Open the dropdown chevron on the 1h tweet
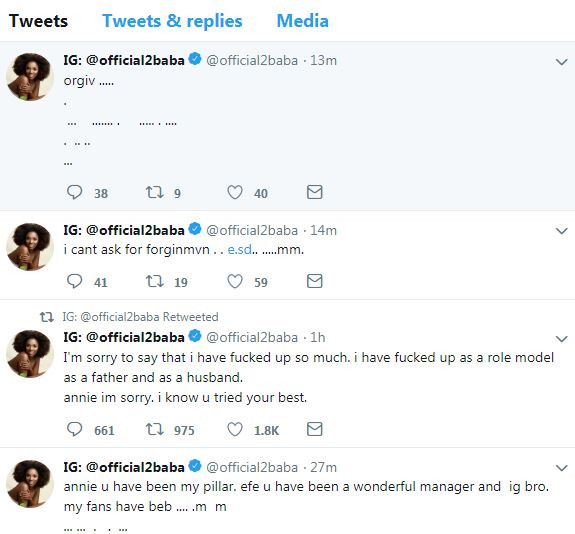This screenshot has width=575, height=534. [x=561, y=339]
